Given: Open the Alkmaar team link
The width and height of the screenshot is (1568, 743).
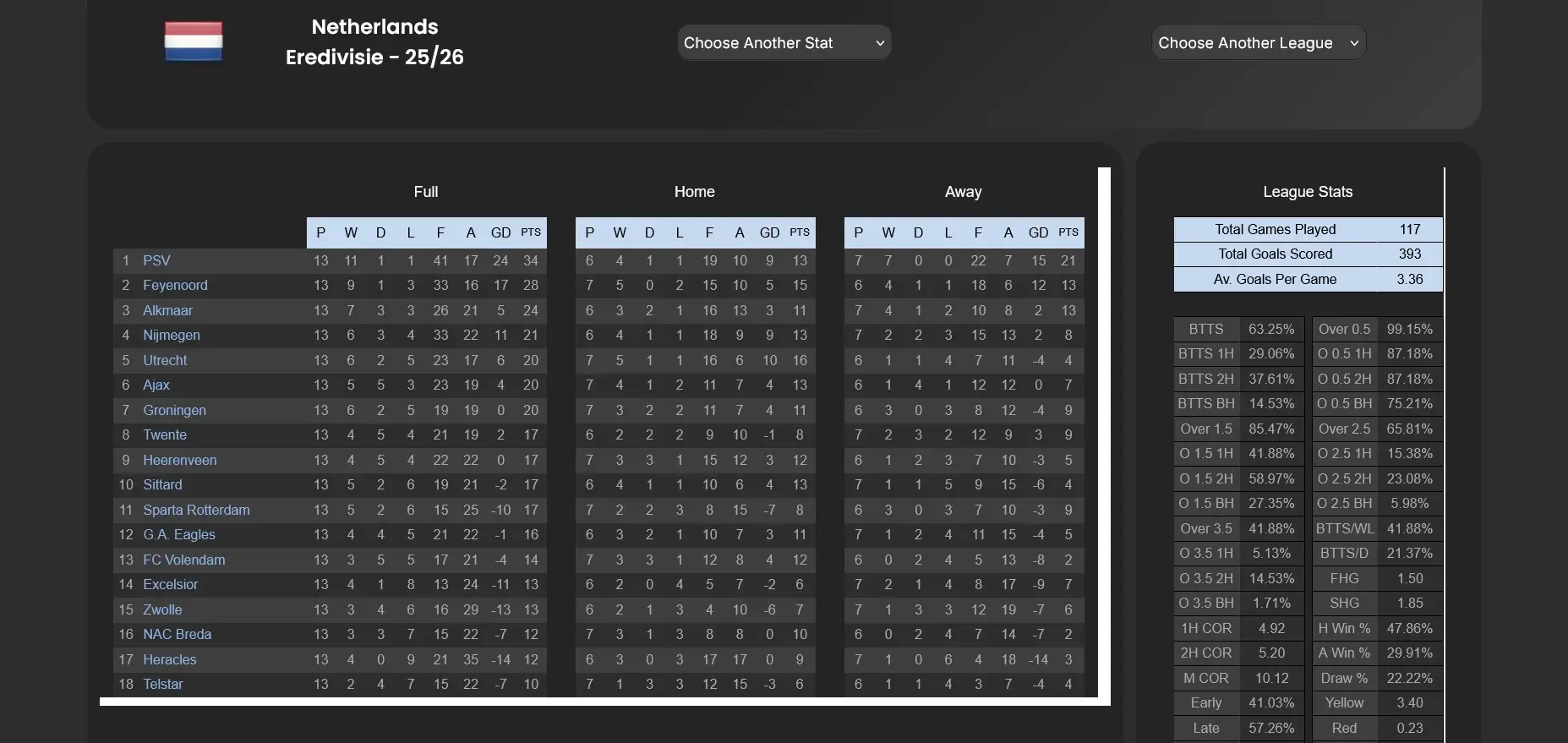Looking at the screenshot, I should pyautogui.click(x=167, y=310).
